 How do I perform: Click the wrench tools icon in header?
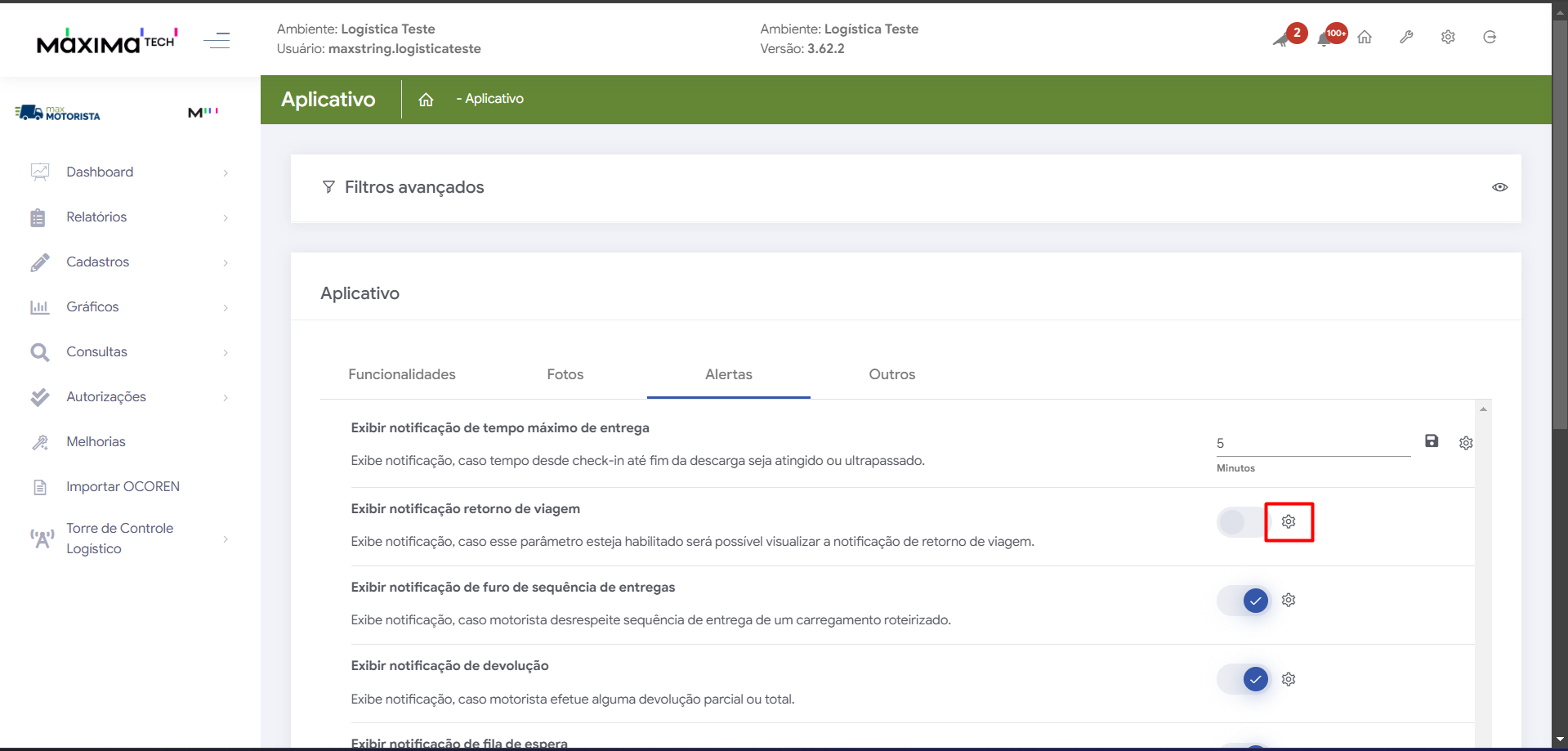[x=1406, y=37]
